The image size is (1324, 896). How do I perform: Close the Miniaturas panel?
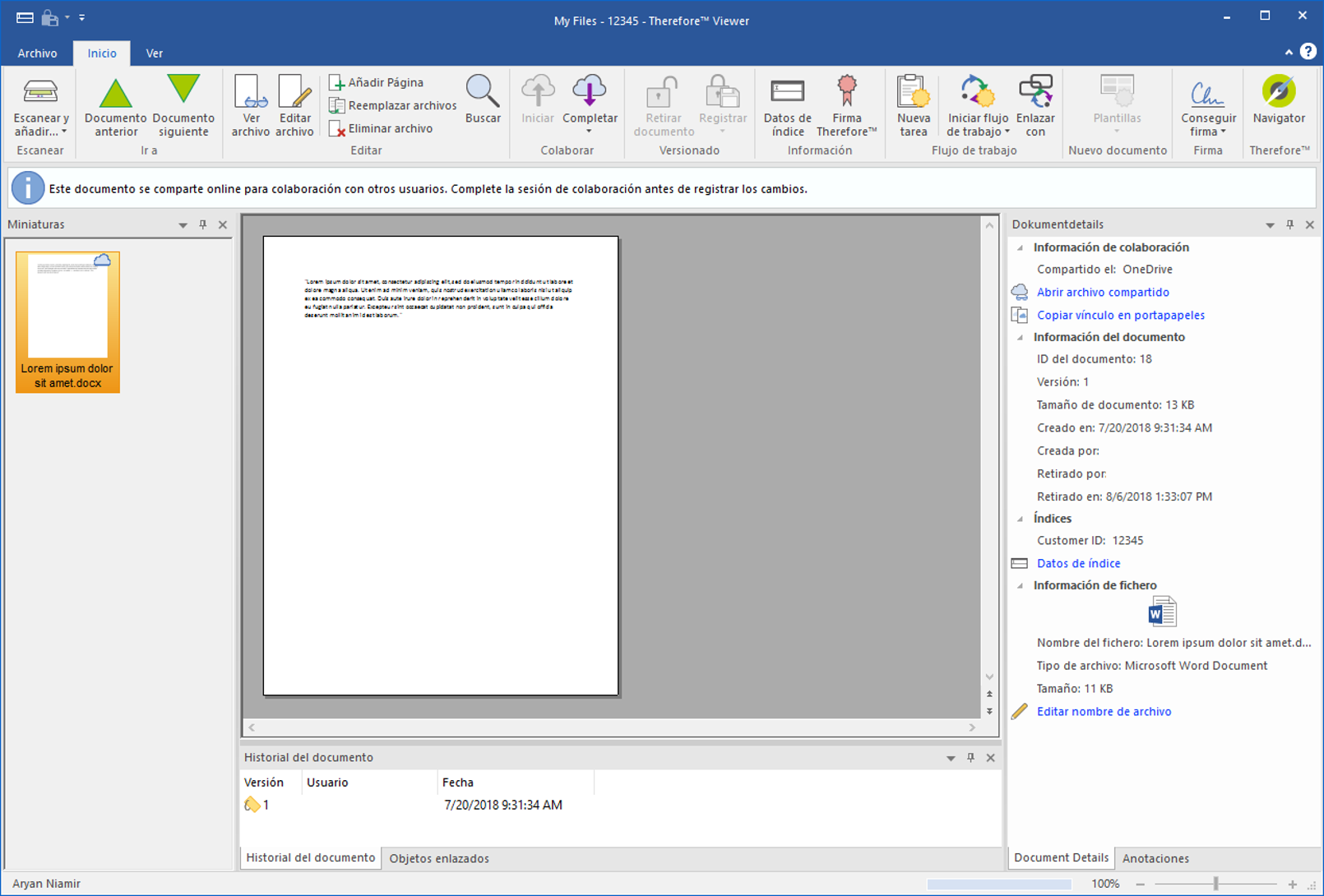tap(222, 224)
